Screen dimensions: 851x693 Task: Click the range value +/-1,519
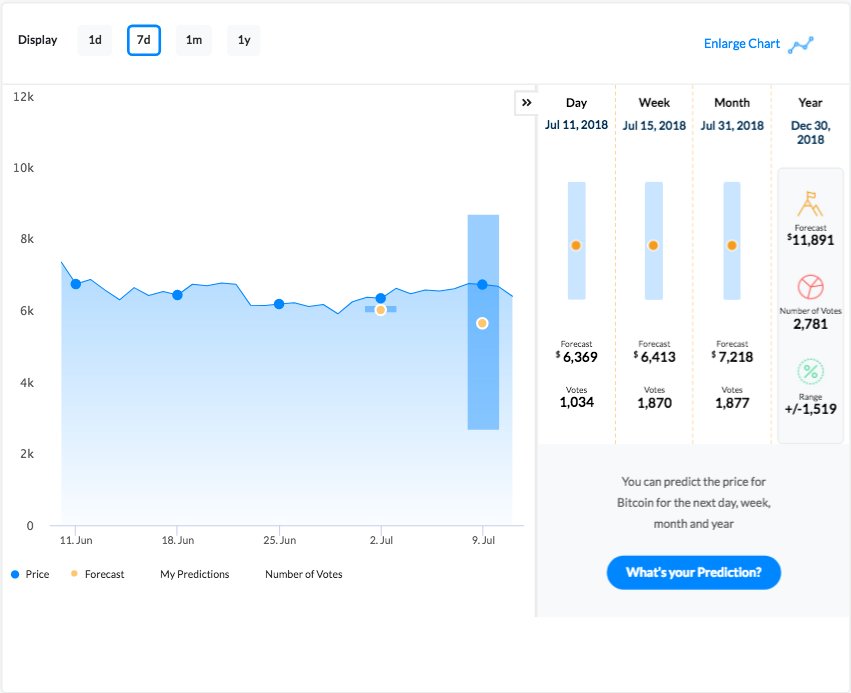tap(810, 409)
